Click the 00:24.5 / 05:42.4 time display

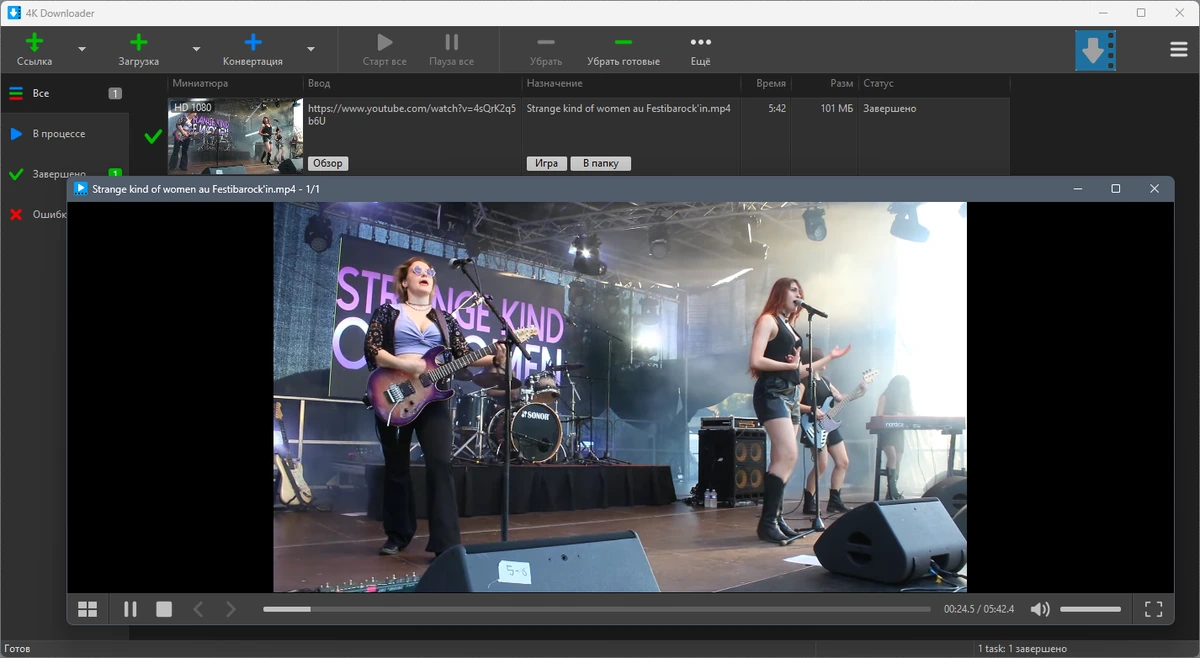979,609
